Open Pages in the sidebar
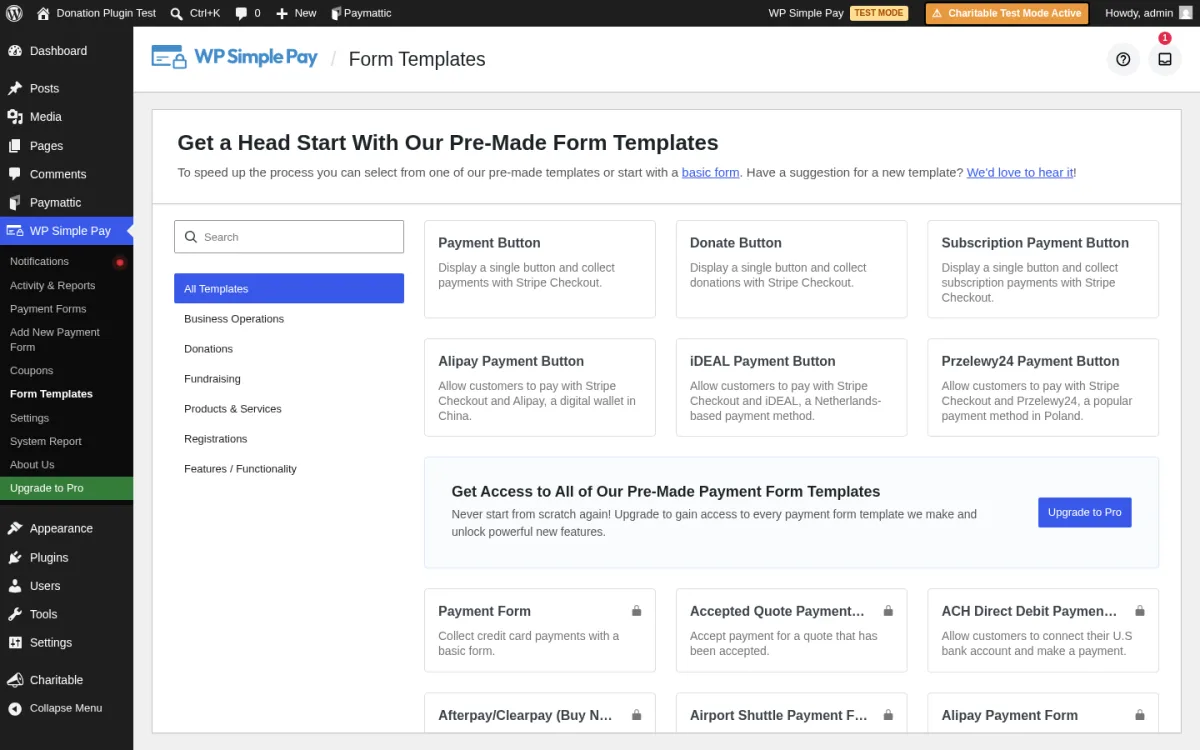The width and height of the screenshot is (1200, 750). 66,146
